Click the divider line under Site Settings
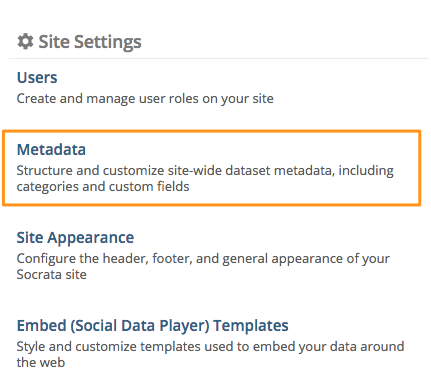 tap(219, 59)
